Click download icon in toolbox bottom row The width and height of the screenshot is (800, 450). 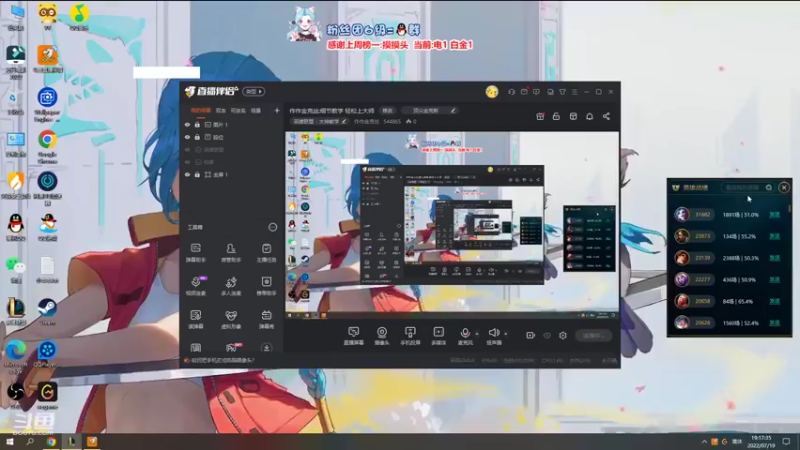point(266,348)
